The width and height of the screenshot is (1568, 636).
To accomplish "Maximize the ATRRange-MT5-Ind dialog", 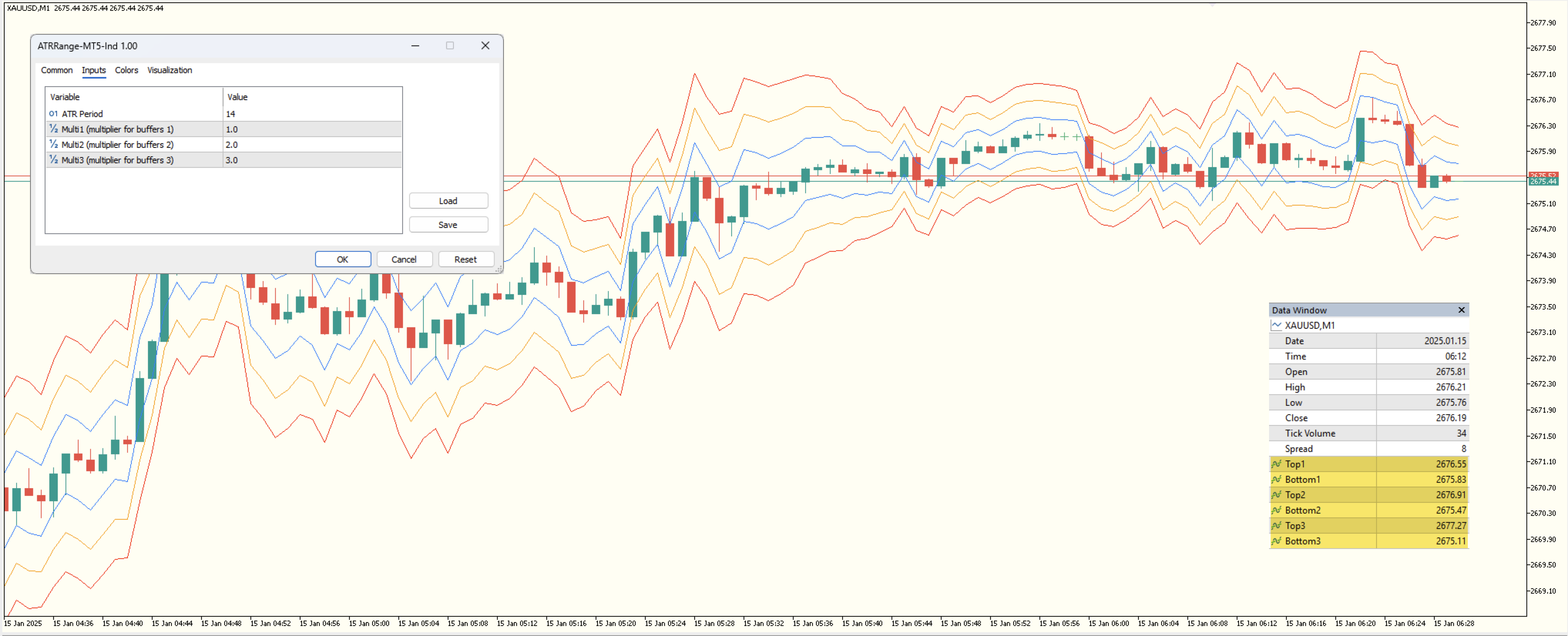I will click(450, 45).
